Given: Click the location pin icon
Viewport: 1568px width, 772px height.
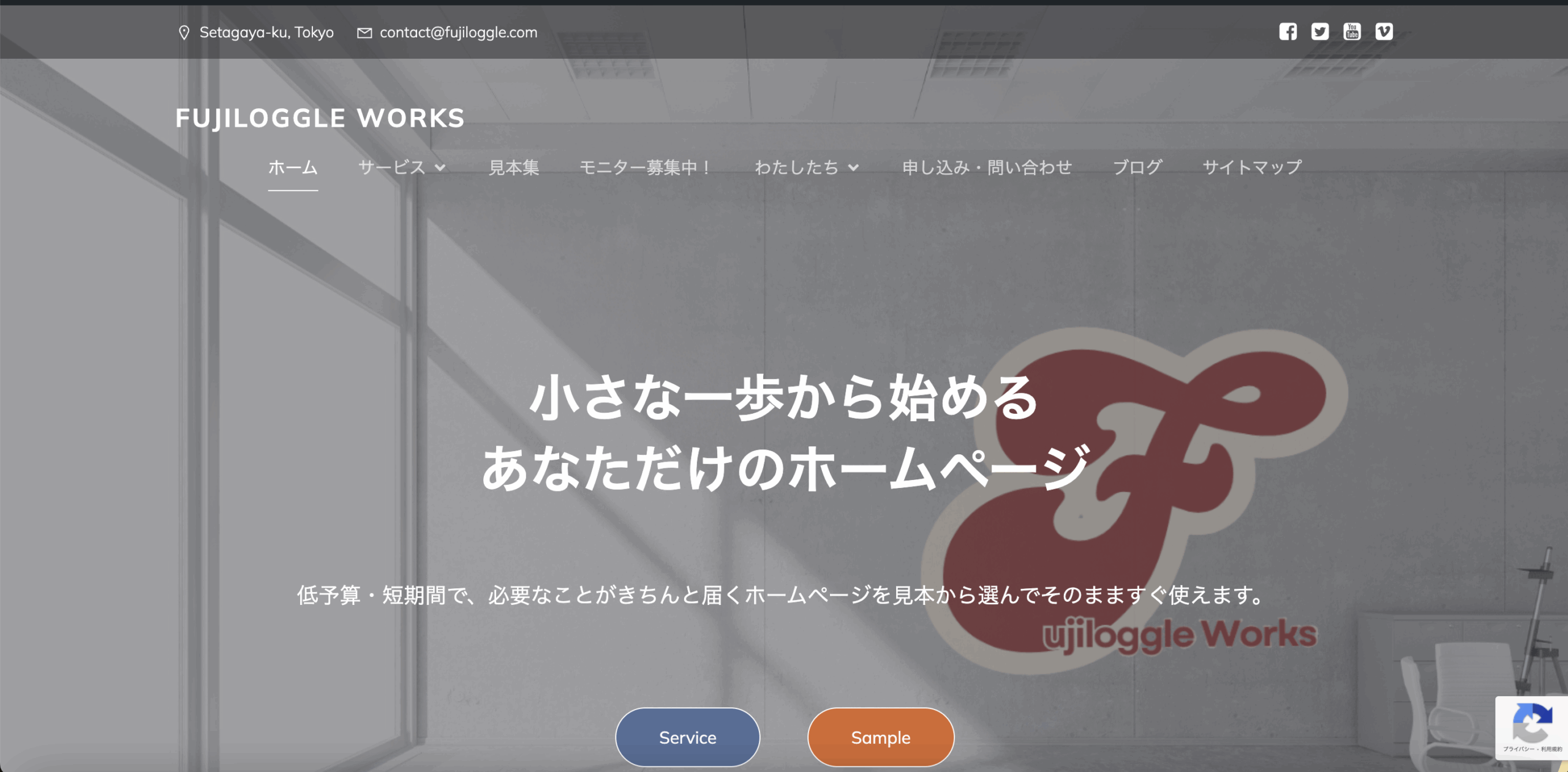Looking at the screenshot, I should click(x=184, y=33).
